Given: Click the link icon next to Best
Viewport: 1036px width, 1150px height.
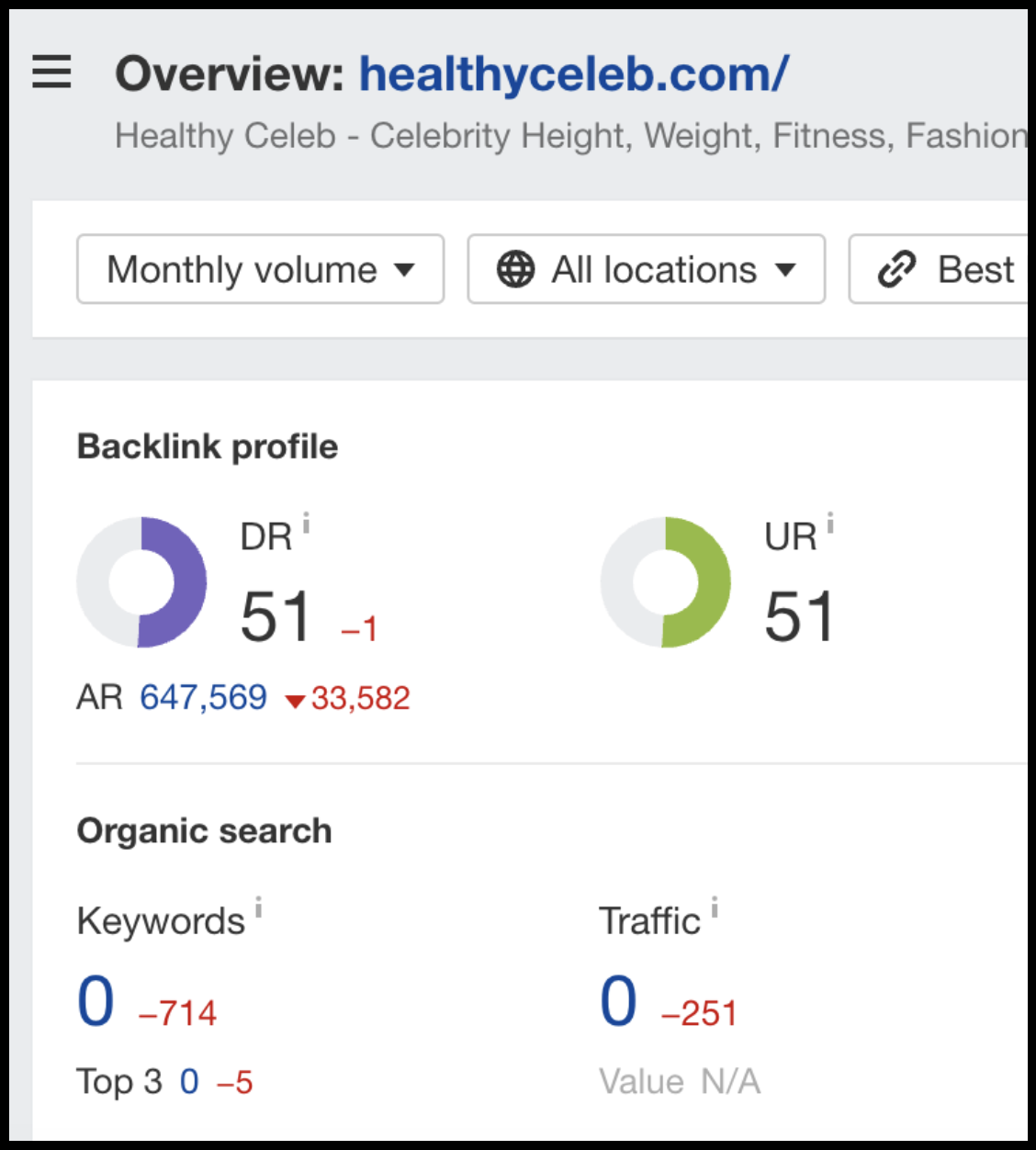Looking at the screenshot, I should point(894,269).
